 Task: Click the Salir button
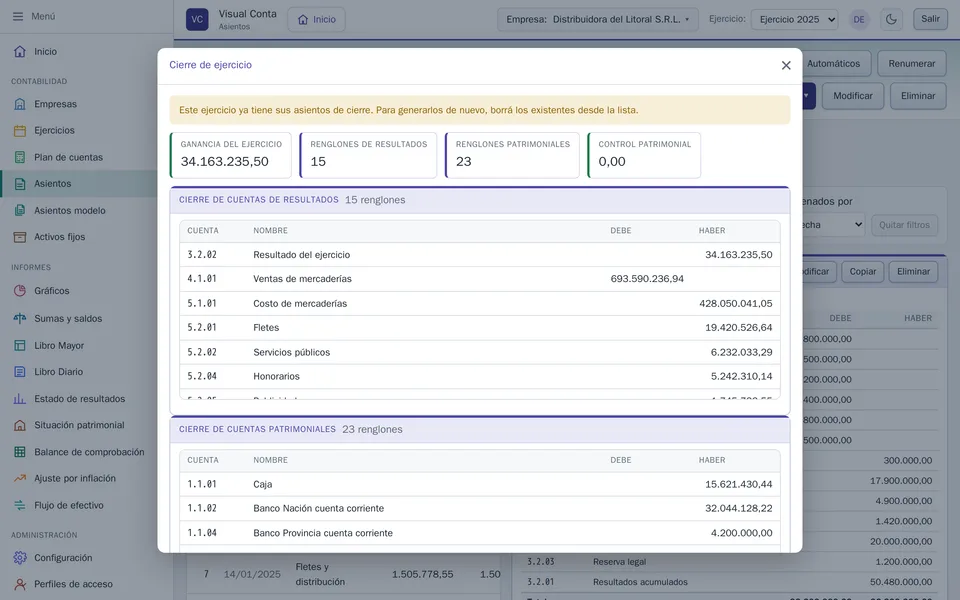[930, 19]
